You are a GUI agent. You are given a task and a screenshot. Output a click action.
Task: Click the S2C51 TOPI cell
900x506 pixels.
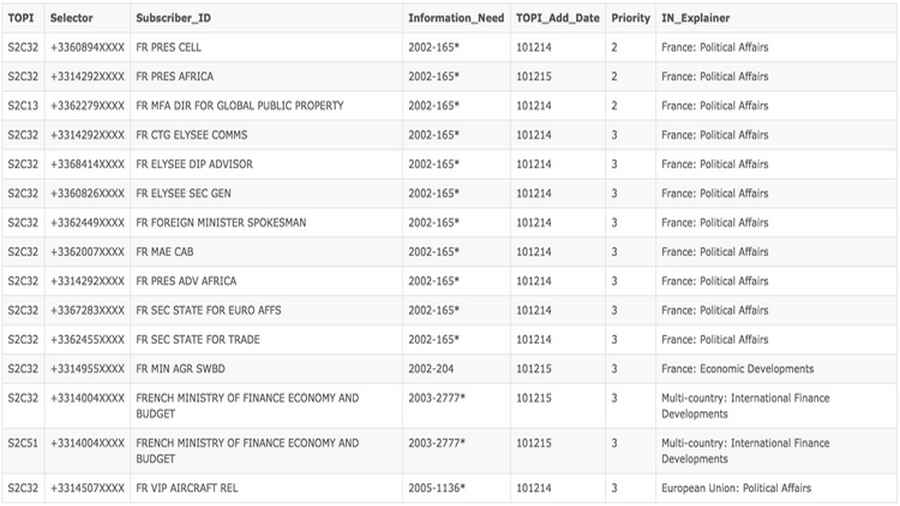[x=23, y=443]
